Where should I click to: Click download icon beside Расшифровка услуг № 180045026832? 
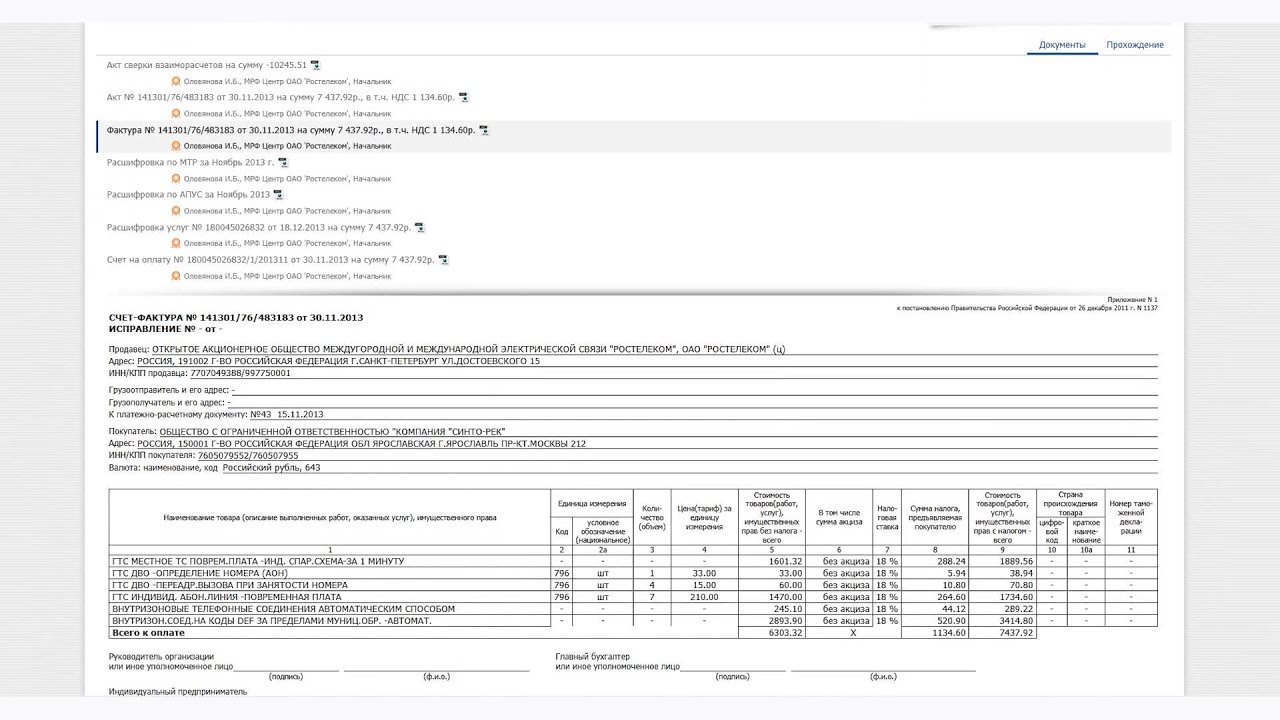(x=419, y=227)
